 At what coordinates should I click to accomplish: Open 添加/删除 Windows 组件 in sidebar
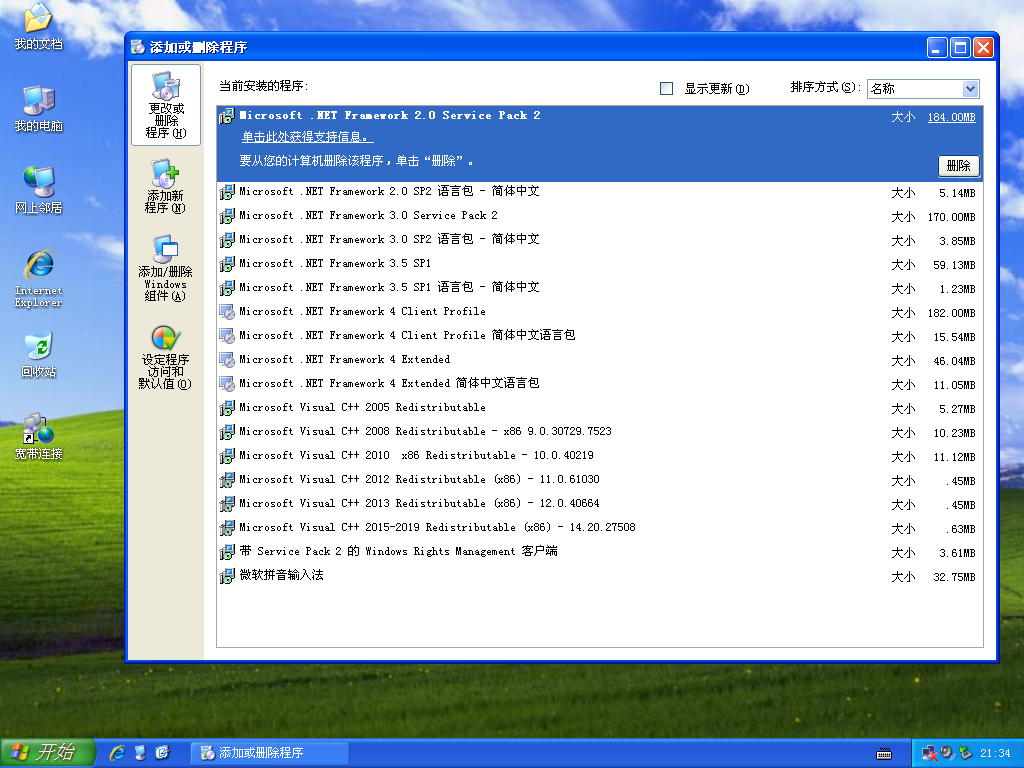coord(166,268)
